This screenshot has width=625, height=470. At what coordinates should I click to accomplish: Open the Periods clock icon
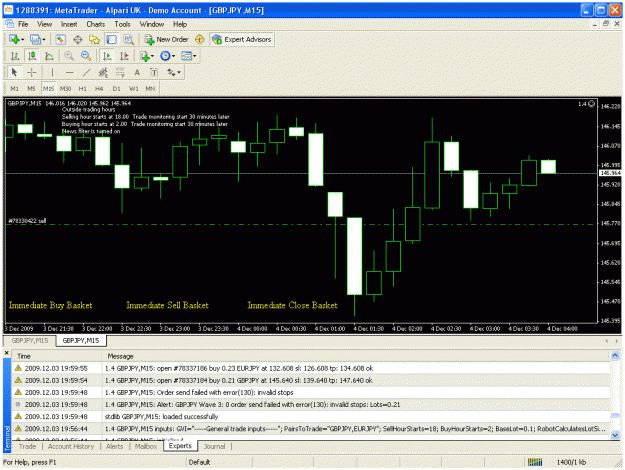[165, 56]
